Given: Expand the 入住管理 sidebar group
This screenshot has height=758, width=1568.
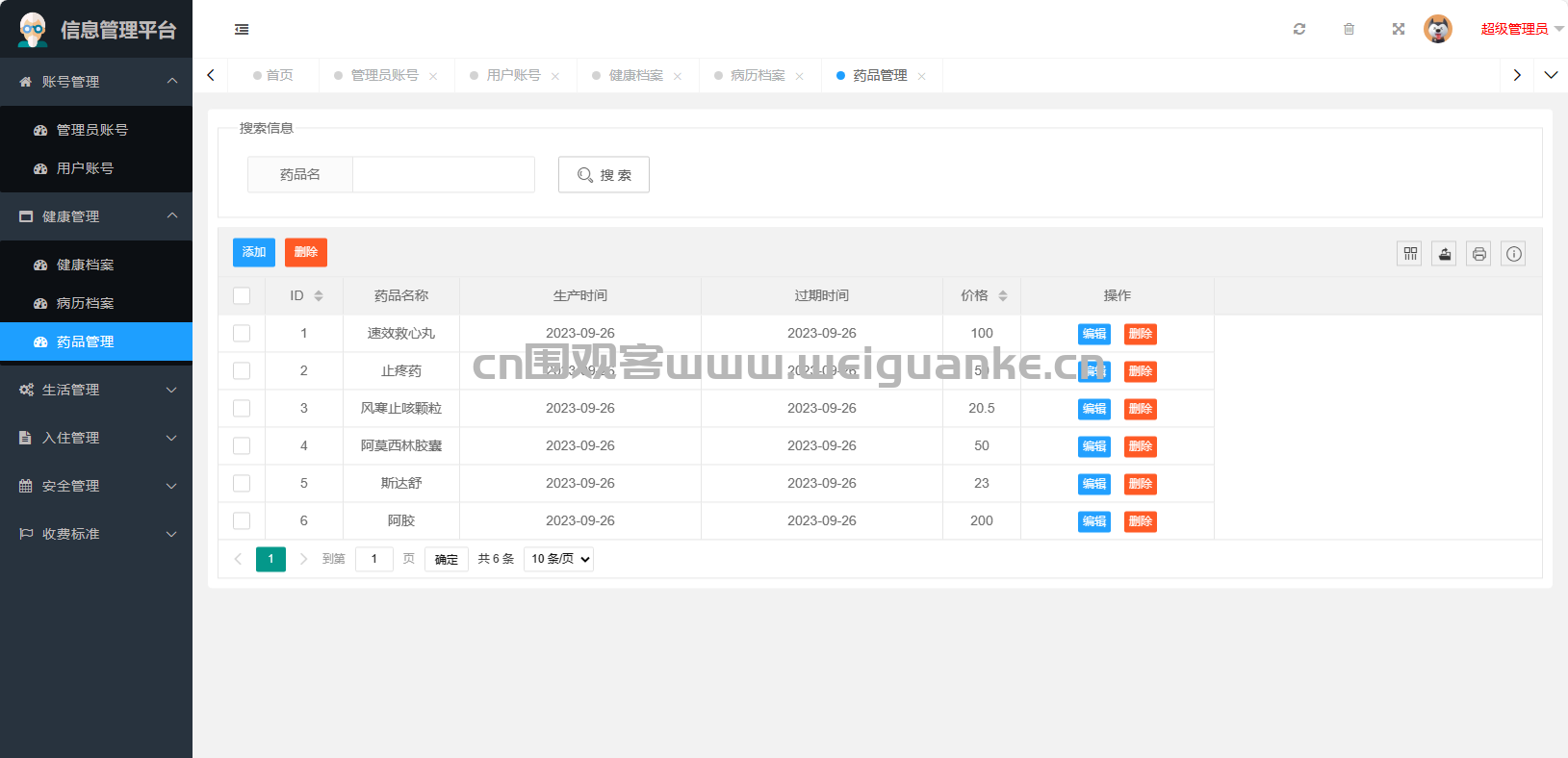Looking at the screenshot, I should tap(96, 438).
